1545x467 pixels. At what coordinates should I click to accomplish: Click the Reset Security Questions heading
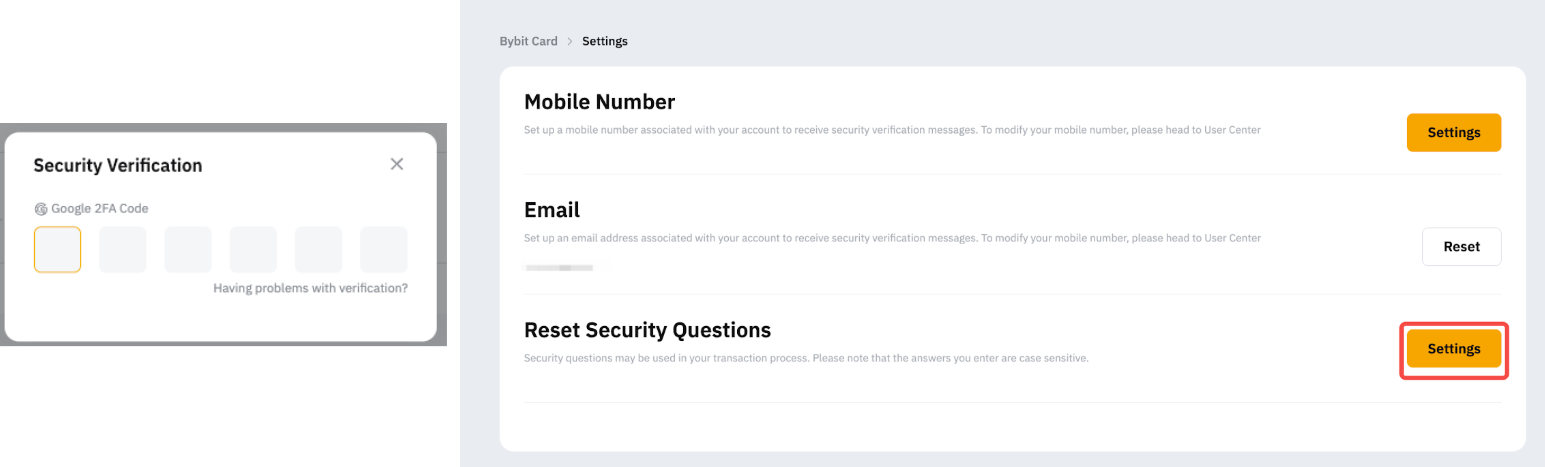pyautogui.click(x=647, y=330)
